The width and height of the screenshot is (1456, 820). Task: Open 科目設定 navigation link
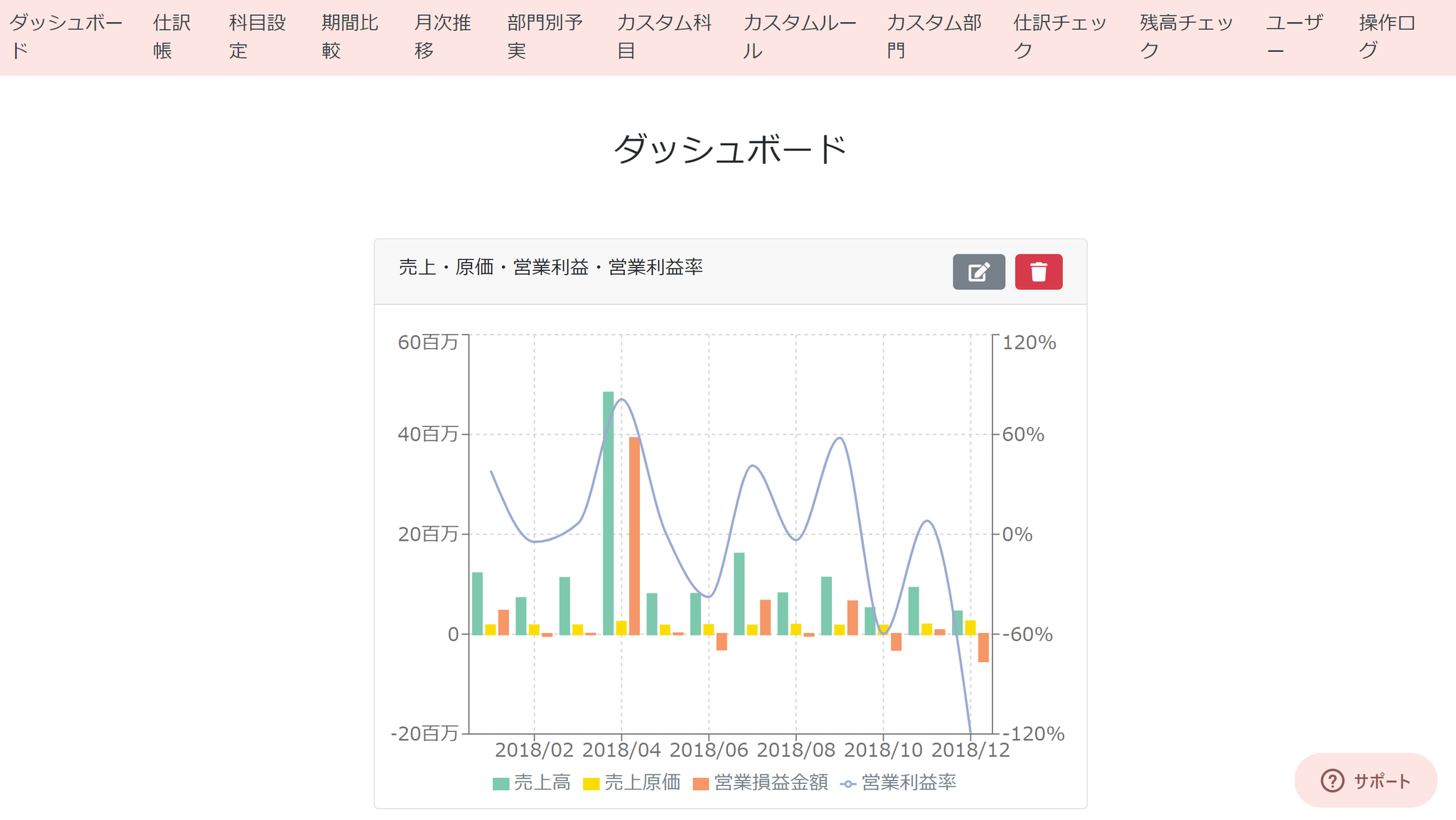[x=257, y=37]
